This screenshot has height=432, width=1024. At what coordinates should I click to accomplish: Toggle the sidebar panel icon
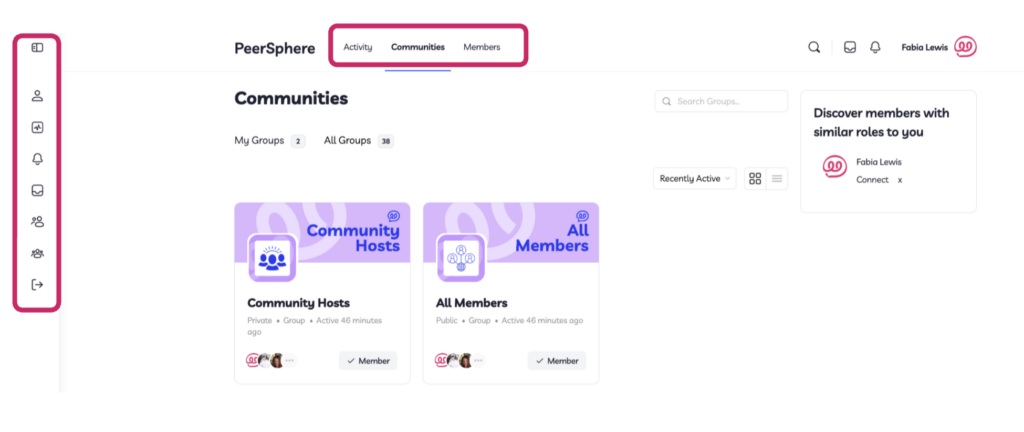[x=37, y=48]
